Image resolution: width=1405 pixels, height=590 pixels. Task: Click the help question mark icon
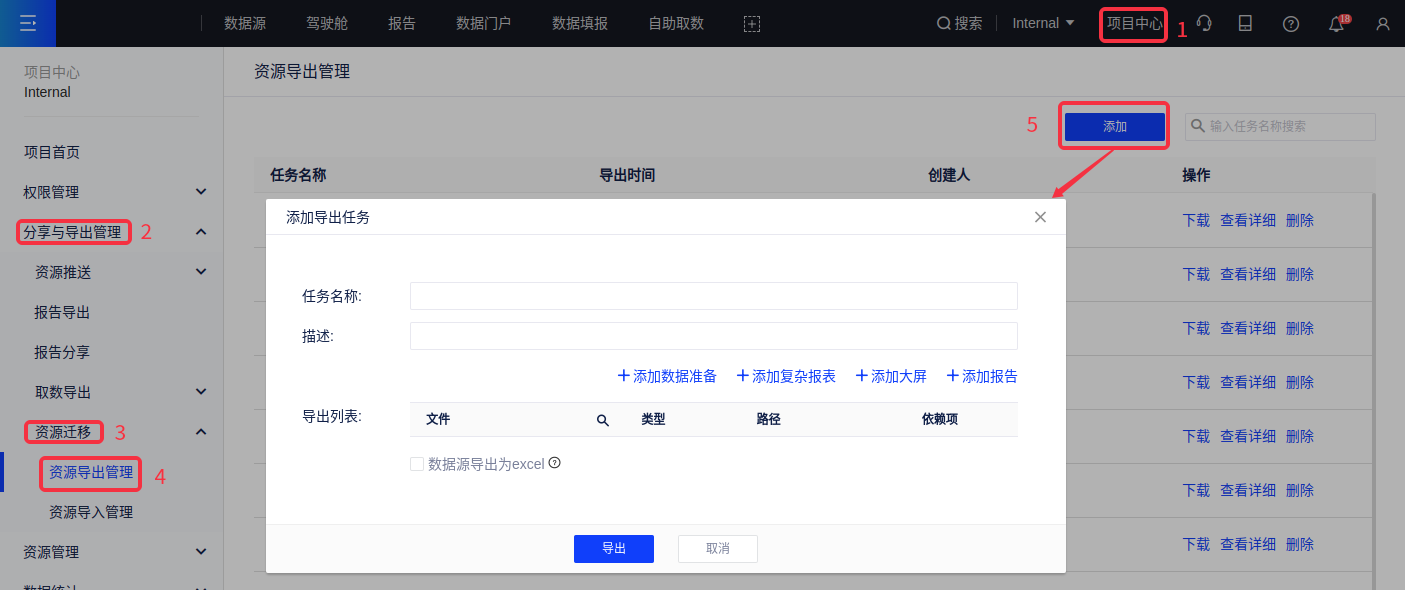click(x=1291, y=24)
